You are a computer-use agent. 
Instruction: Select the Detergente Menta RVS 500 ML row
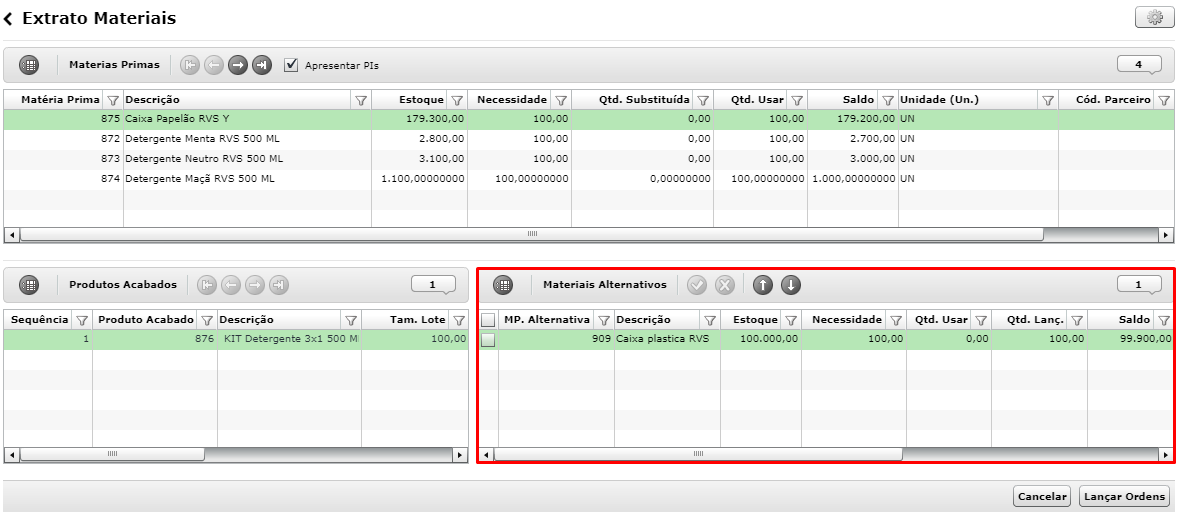(588, 139)
